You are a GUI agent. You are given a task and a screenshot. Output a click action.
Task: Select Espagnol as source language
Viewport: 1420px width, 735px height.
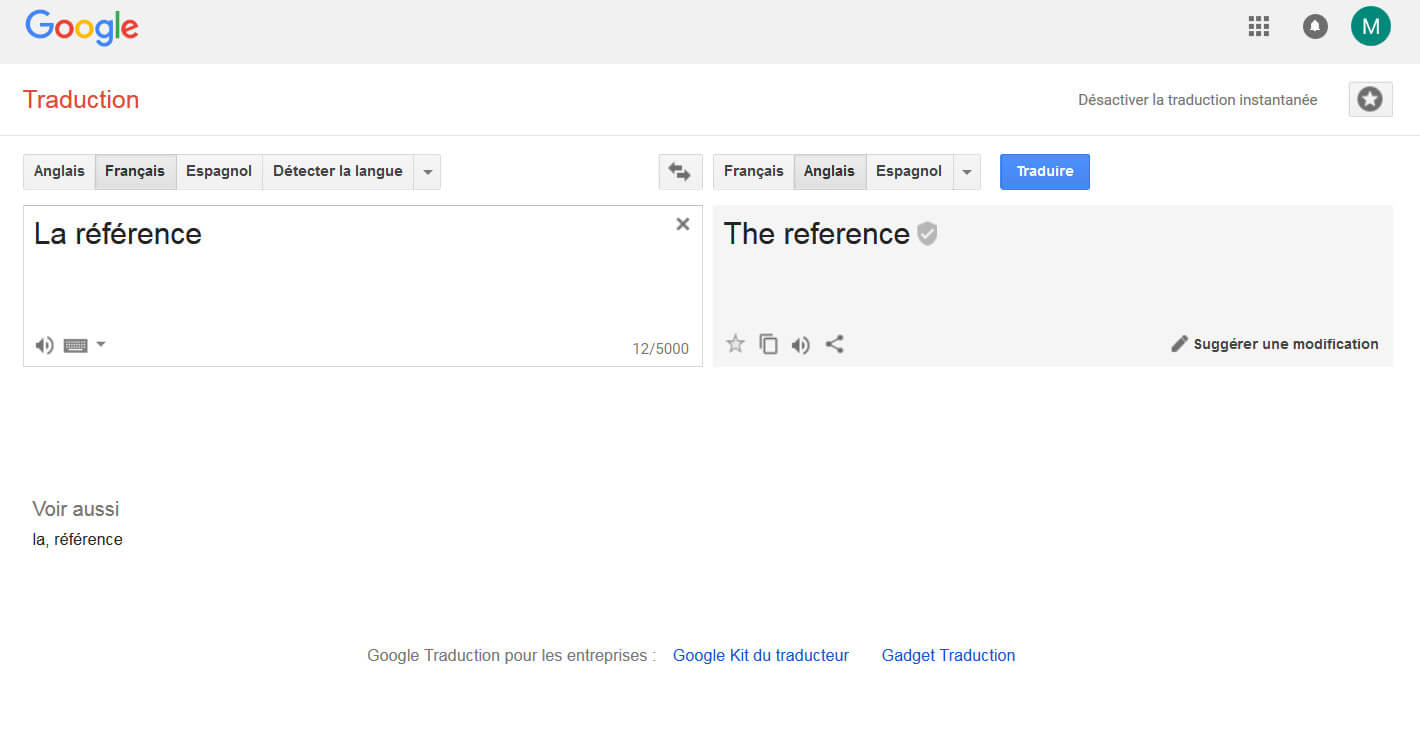219,172
